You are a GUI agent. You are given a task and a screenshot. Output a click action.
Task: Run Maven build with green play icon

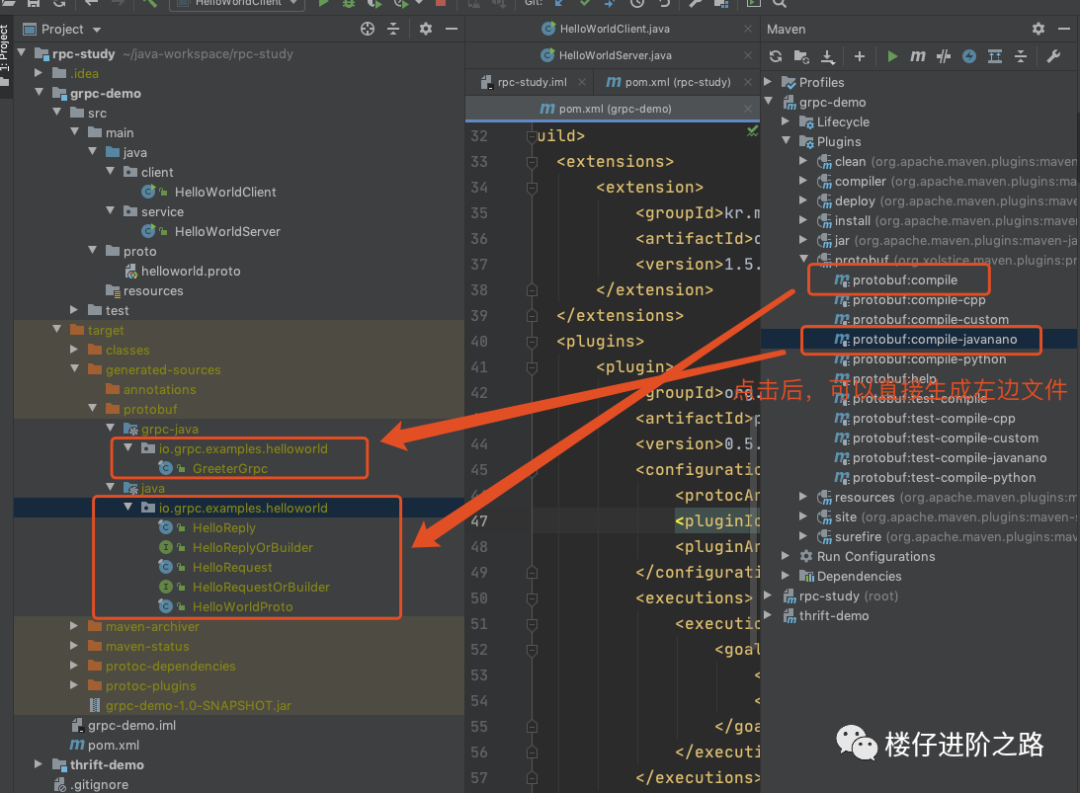click(892, 56)
